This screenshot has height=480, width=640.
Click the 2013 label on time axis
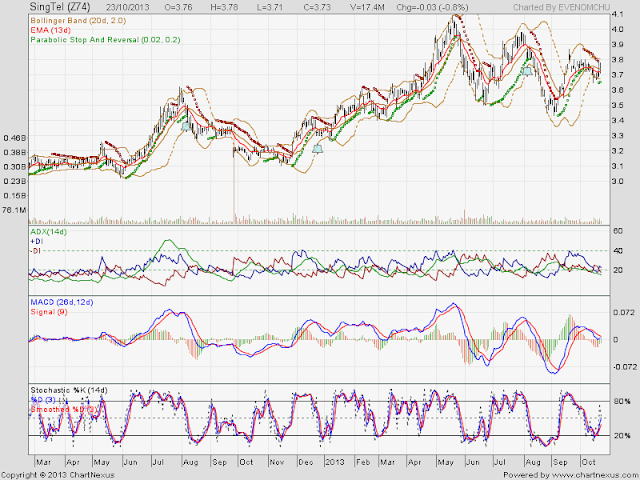pyautogui.click(x=335, y=462)
